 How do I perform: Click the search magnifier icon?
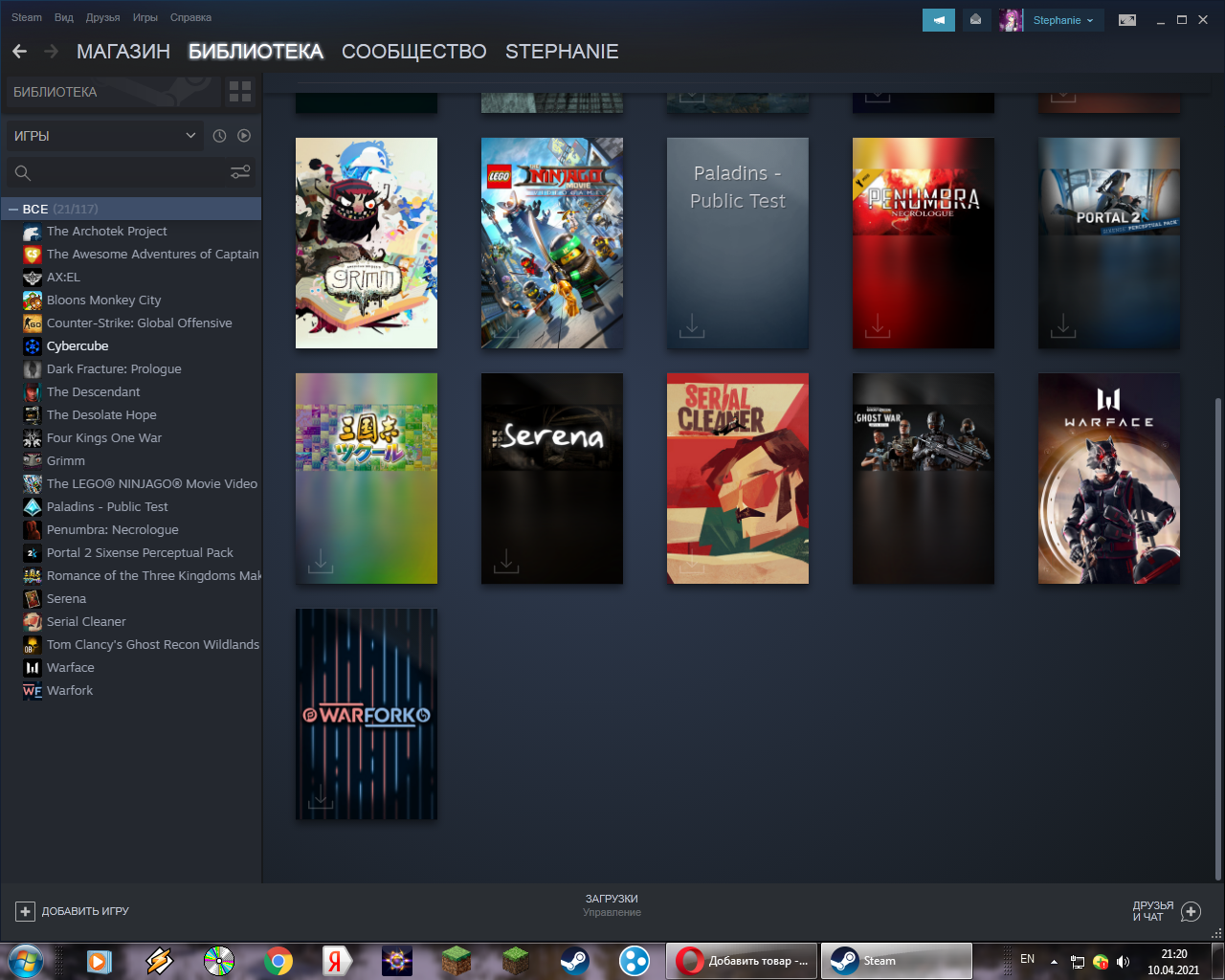tap(23, 172)
